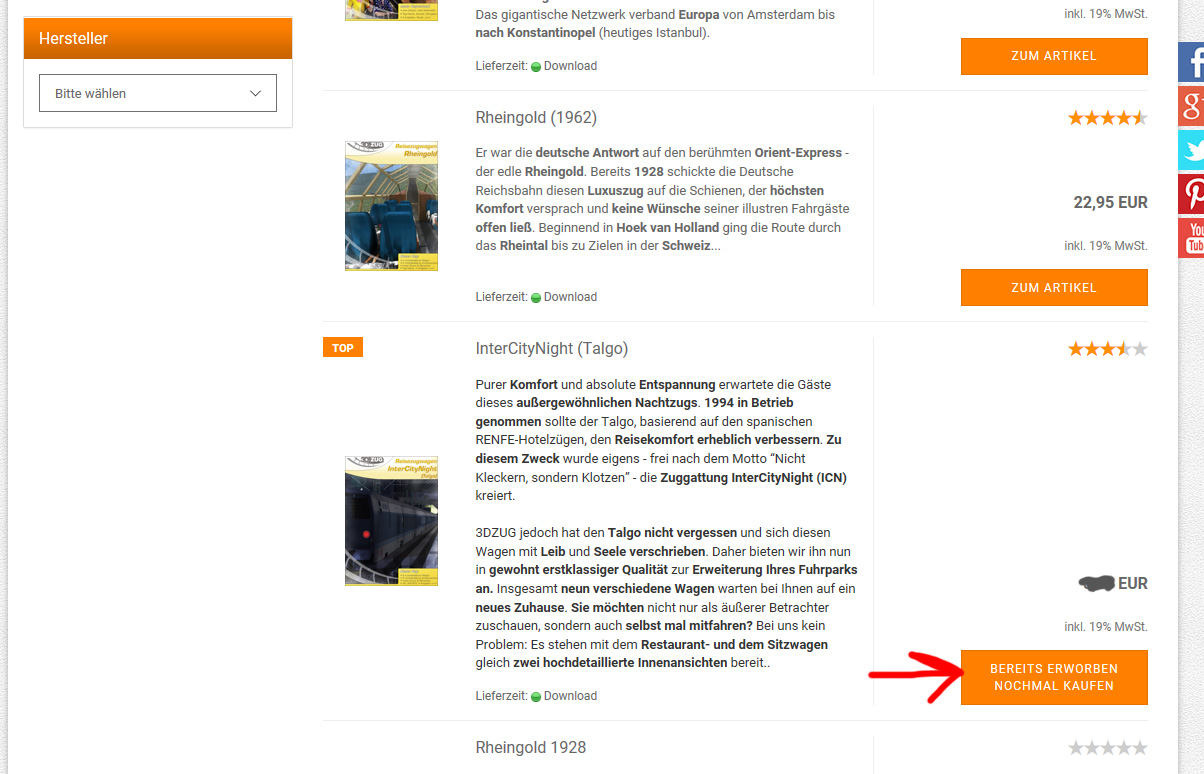Open the YouTube social icon
Viewport: 1204px width, 774px height.
[x=1191, y=237]
